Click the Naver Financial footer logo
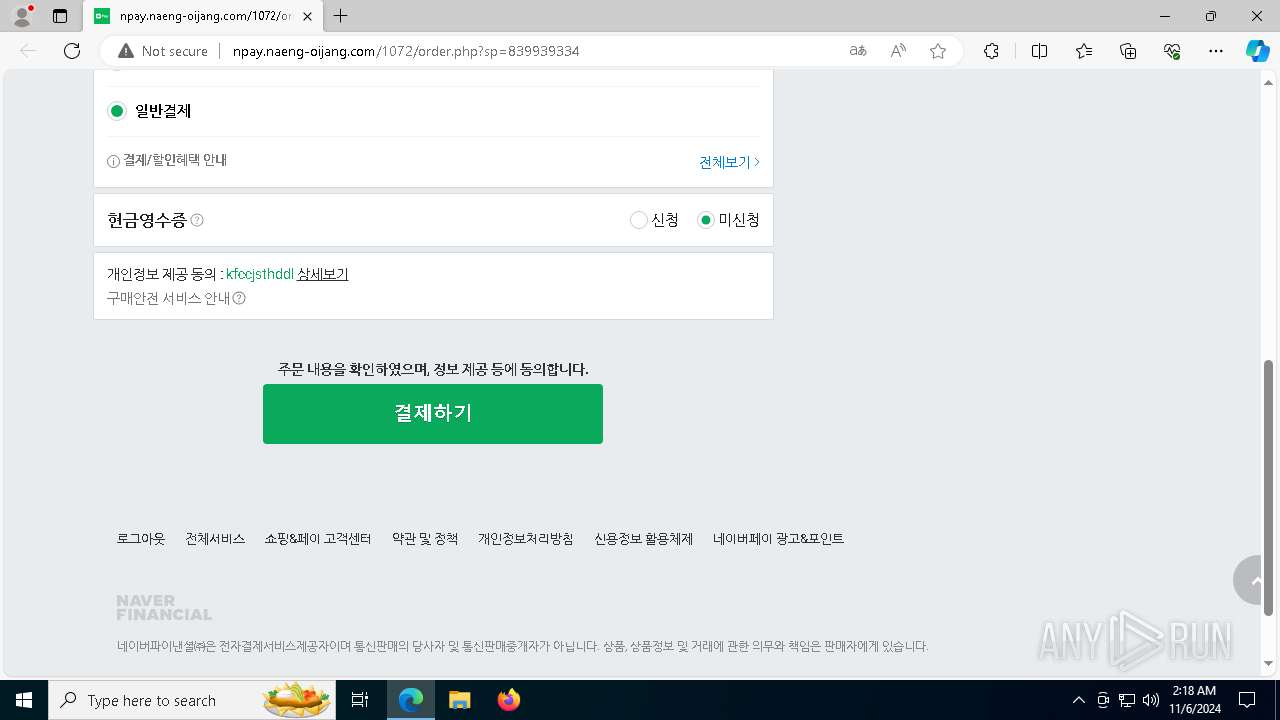 (164, 608)
